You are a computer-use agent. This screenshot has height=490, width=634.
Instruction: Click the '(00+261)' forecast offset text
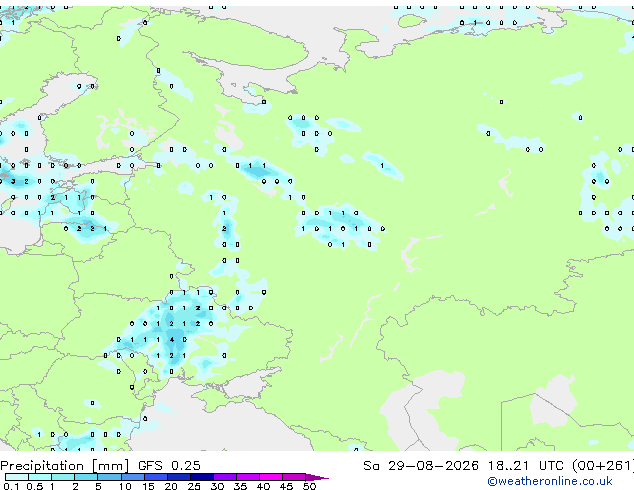603,466
